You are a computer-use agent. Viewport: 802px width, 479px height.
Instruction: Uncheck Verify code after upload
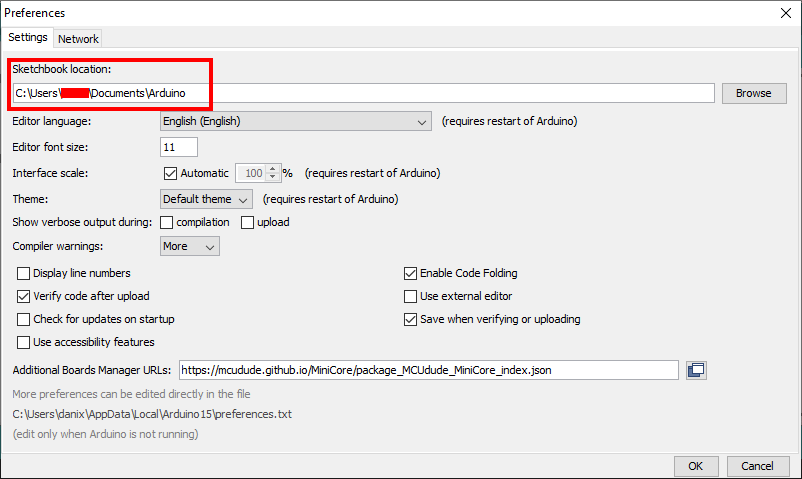tap(24, 296)
